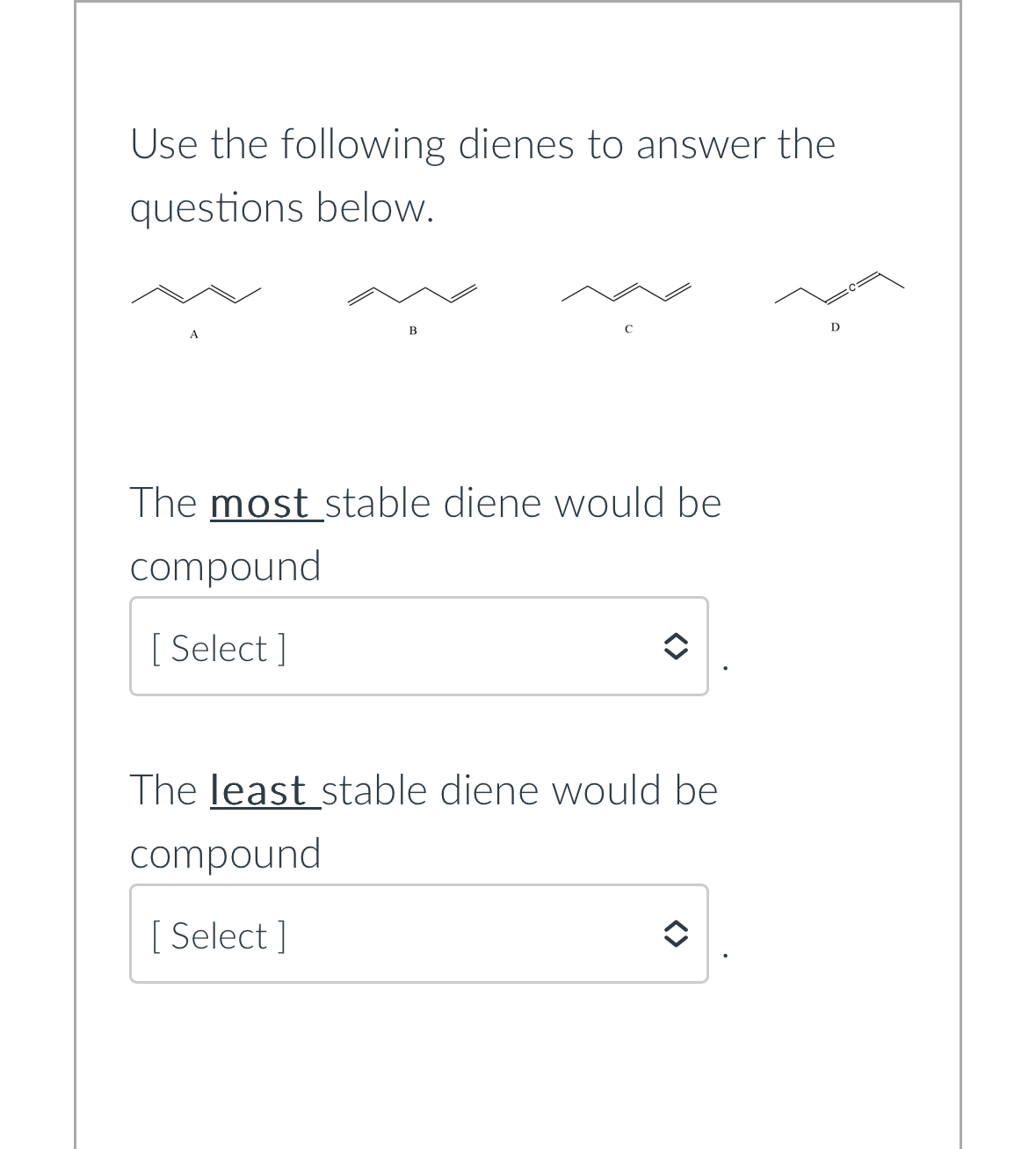The image size is (1036, 1149).
Task: Select the diene structure labeled B
Action: (x=411, y=295)
